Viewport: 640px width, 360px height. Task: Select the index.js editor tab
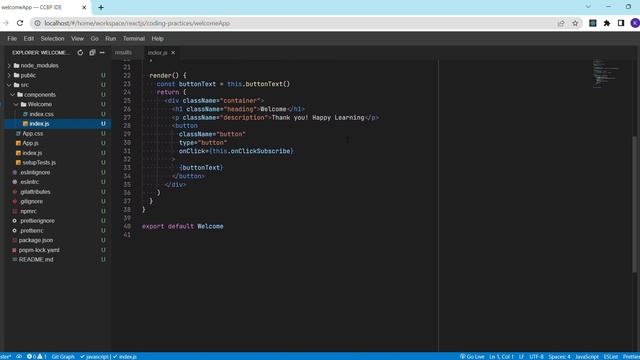[x=158, y=53]
